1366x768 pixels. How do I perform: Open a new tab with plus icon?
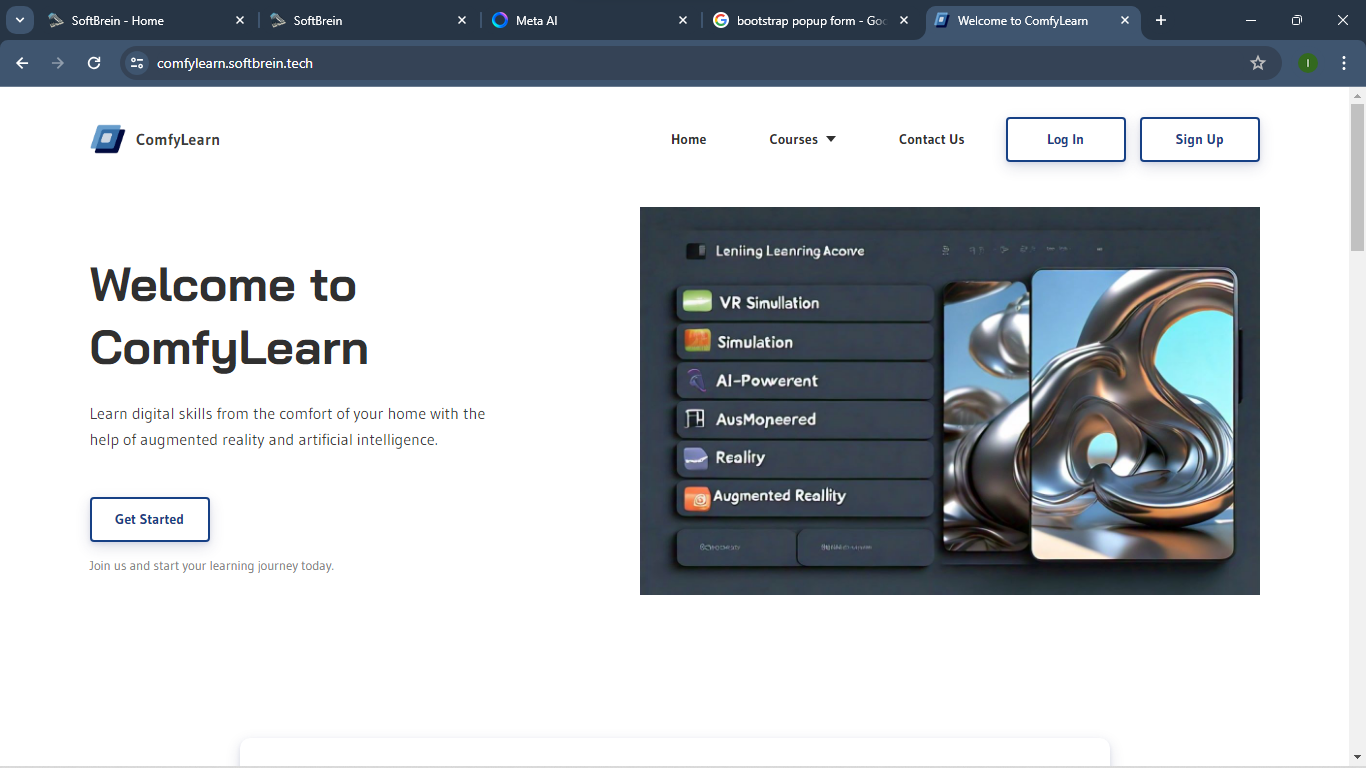(x=1161, y=20)
